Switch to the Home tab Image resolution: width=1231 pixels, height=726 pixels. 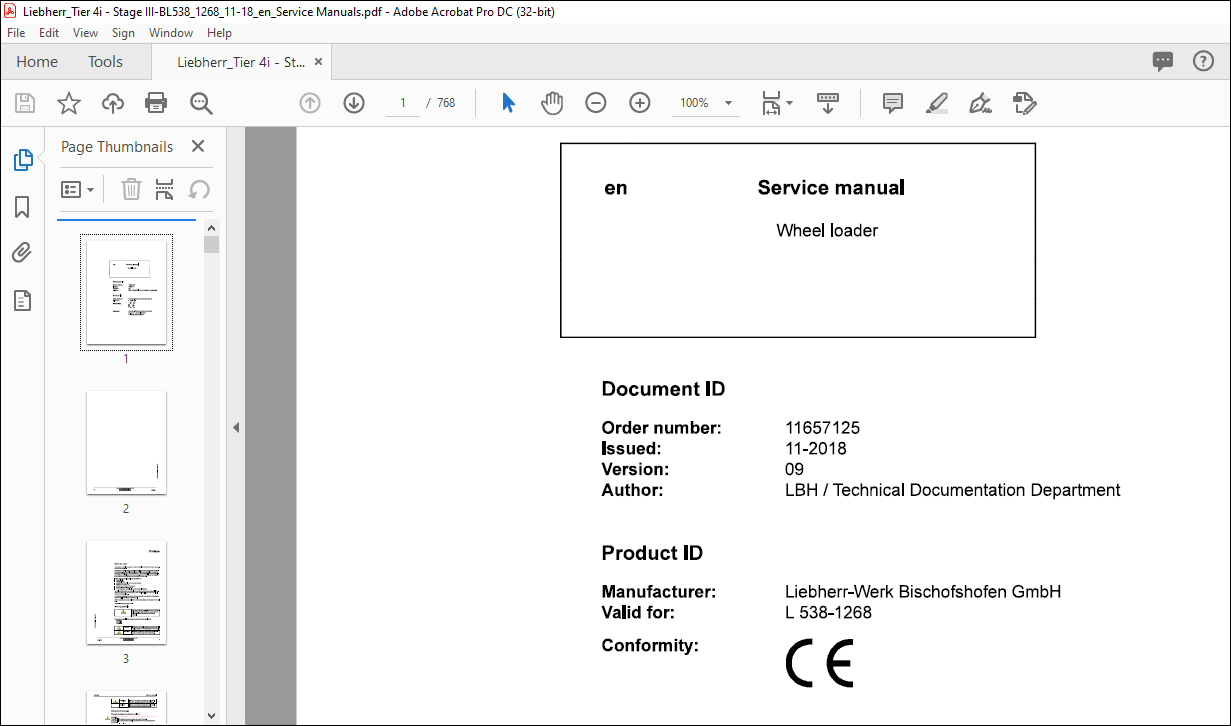(37, 62)
